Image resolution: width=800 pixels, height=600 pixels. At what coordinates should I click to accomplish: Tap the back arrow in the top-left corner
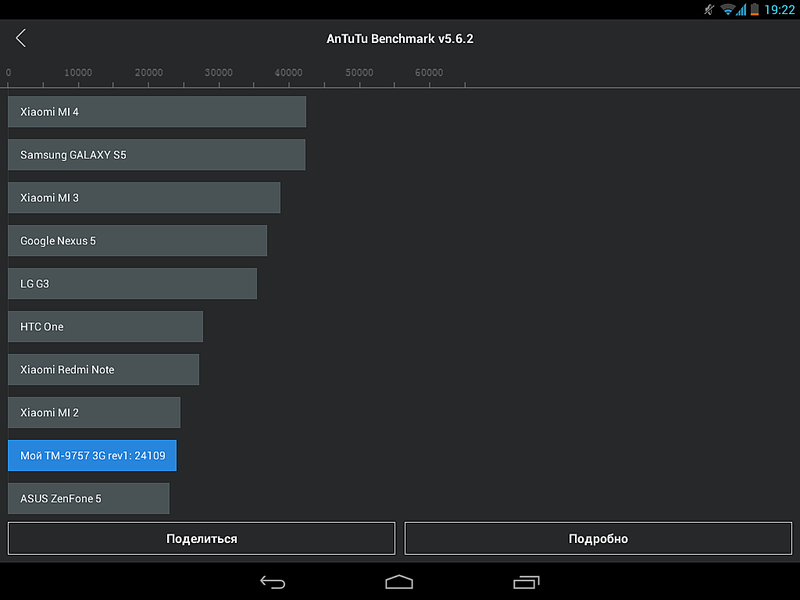(x=21, y=37)
